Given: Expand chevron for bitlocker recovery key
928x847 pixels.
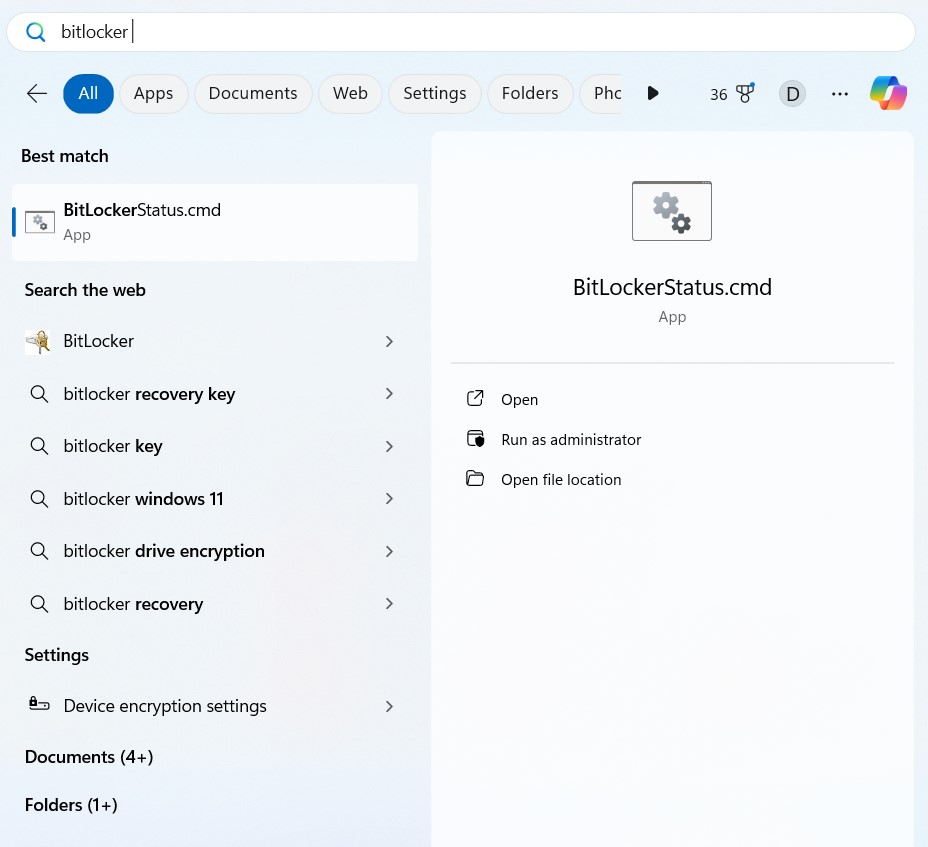Looking at the screenshot, I should 389,394.
